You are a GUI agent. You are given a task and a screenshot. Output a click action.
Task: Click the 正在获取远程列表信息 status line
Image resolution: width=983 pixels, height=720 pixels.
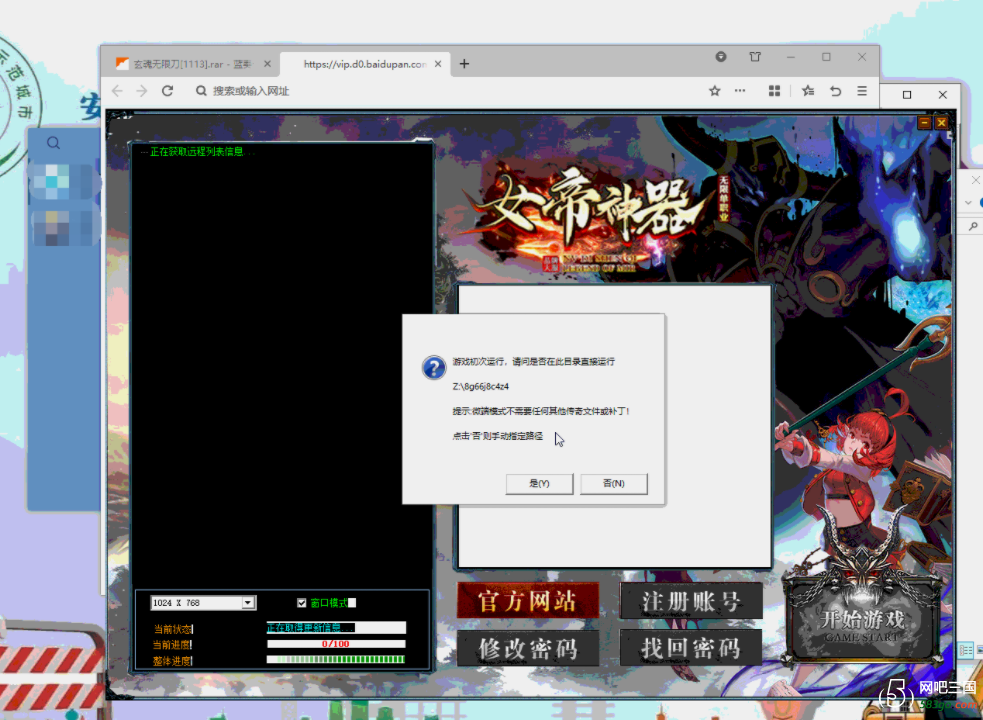(x=197, y=152)
